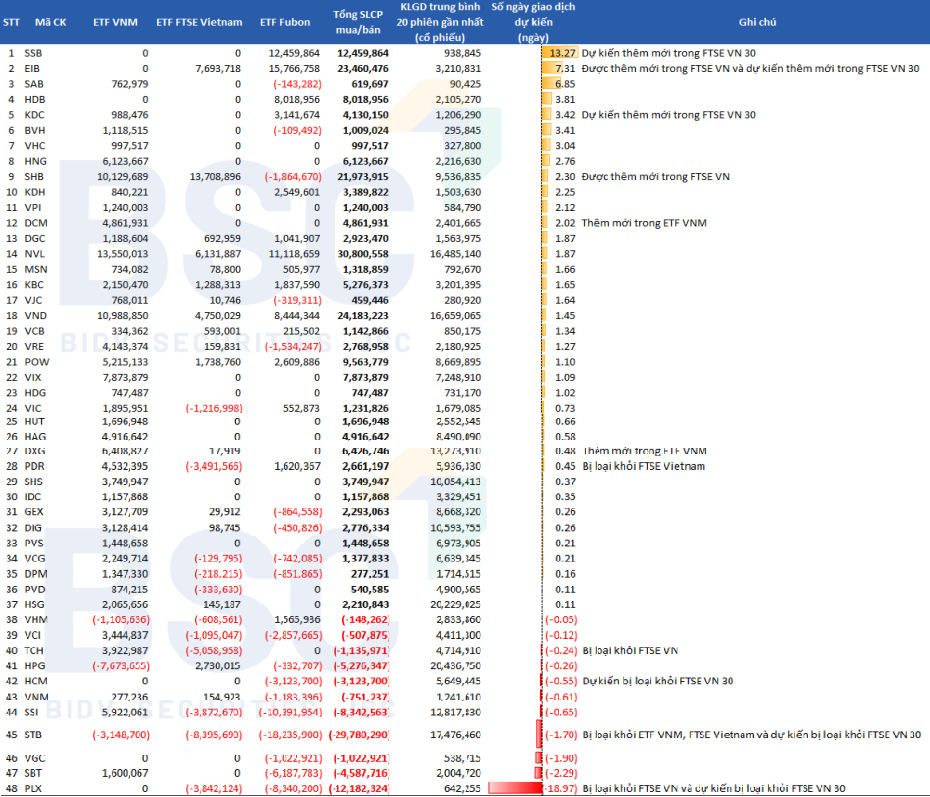Viewport: 930px width, 797px height.
Task: Select the KBC ticker cell
Action: [34, 285]
